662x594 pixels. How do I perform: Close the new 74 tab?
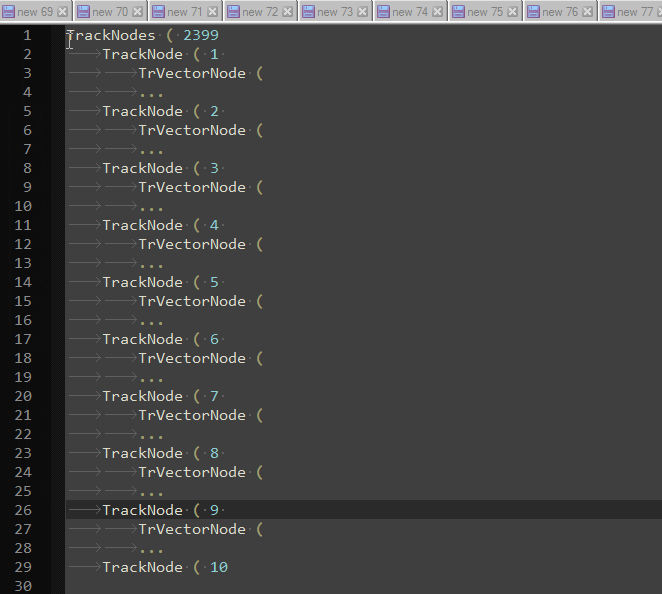coord(438,12)
